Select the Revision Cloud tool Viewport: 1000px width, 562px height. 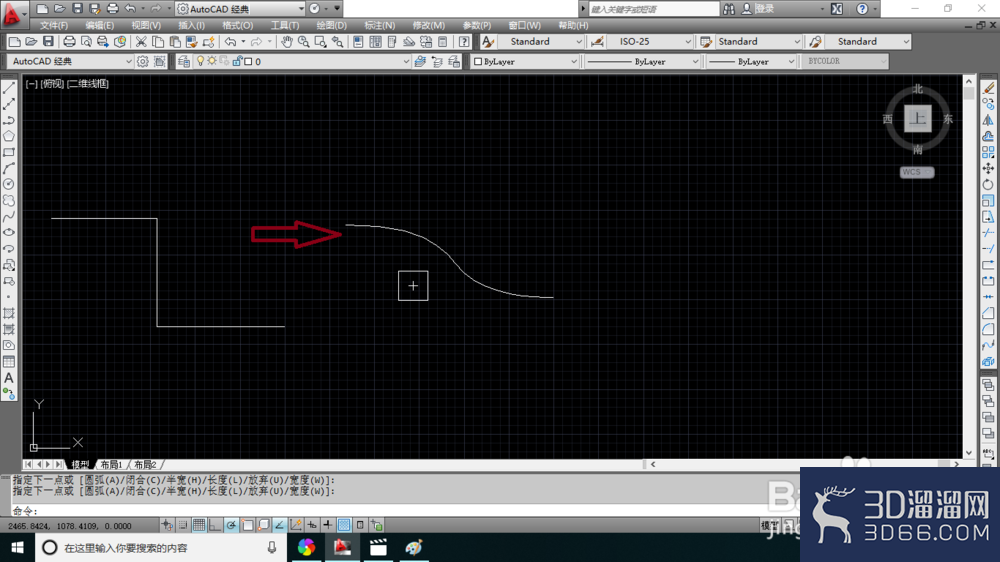click(x=9, y=200)
